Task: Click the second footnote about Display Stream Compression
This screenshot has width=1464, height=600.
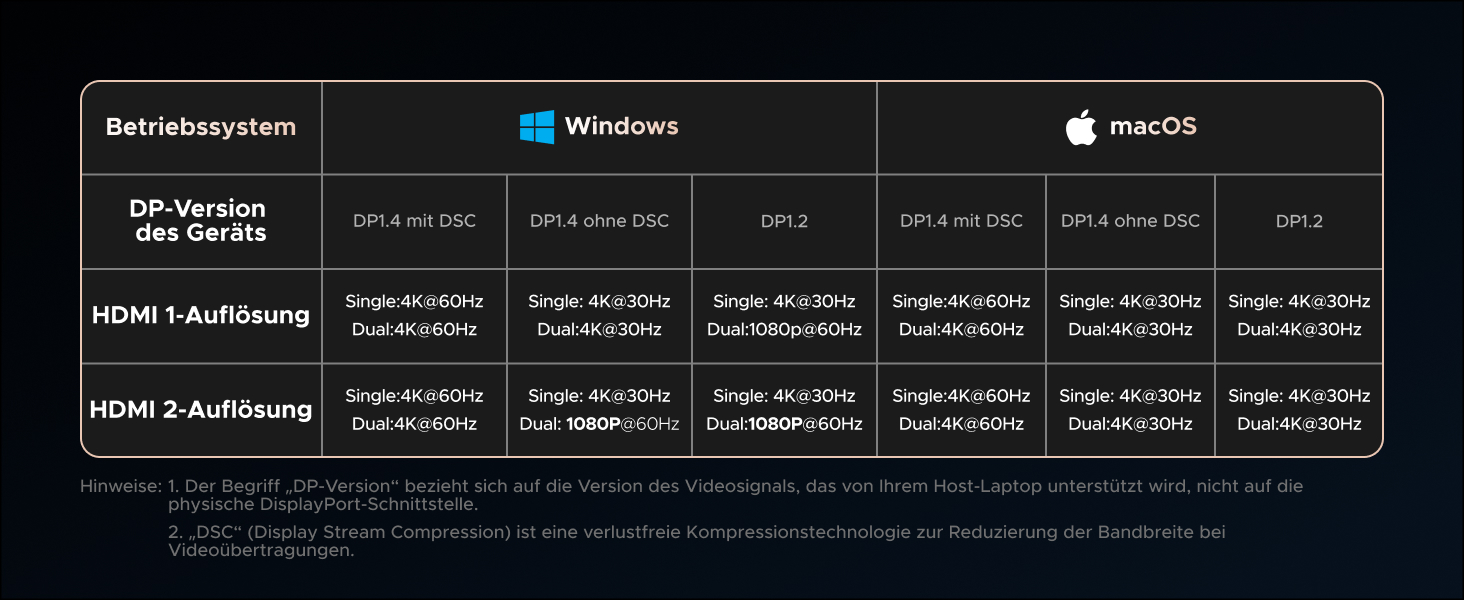Action: pyautogui.click(x=696, y=541)
